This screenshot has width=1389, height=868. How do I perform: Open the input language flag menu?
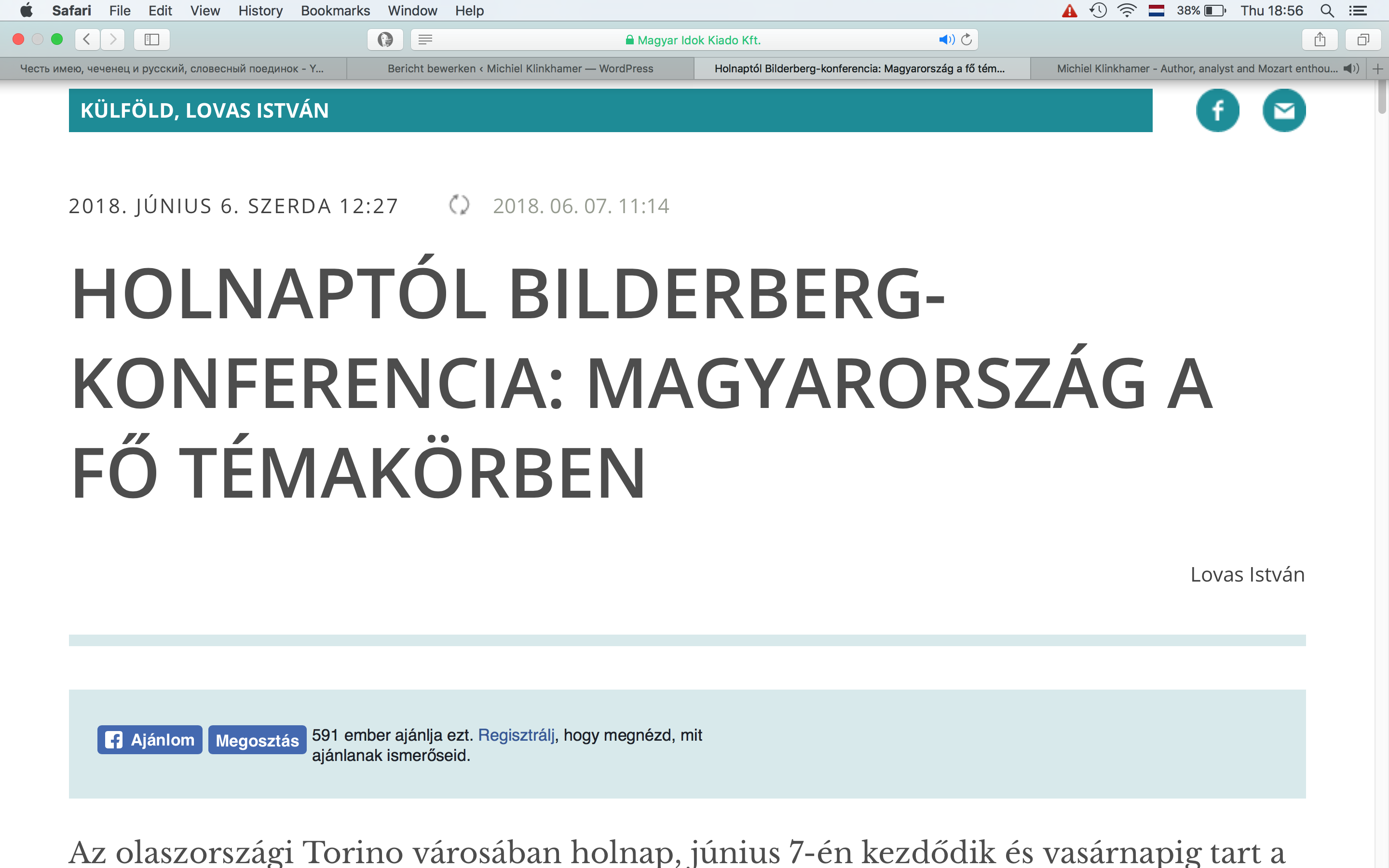(x=1156, y=11)
